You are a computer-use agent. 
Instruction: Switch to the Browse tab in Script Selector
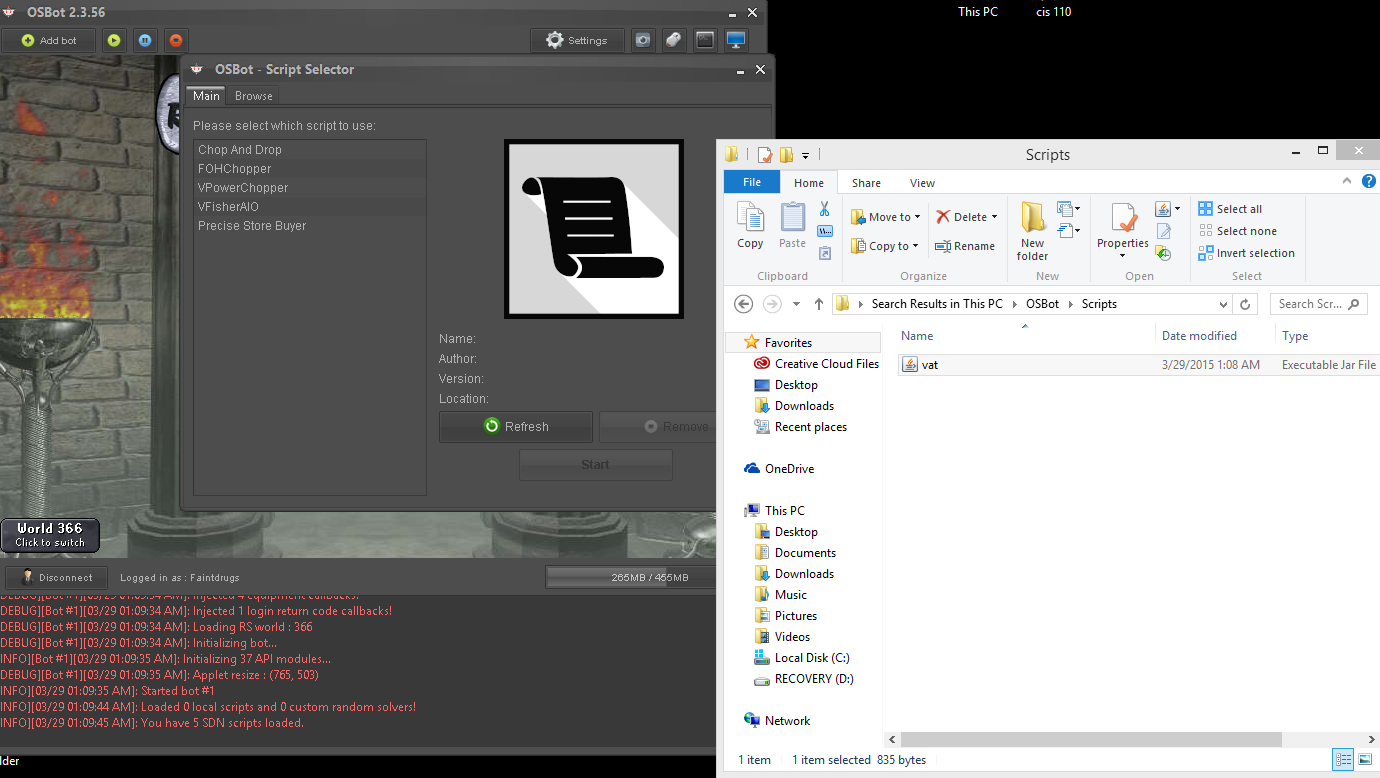(x=254, y=96)
